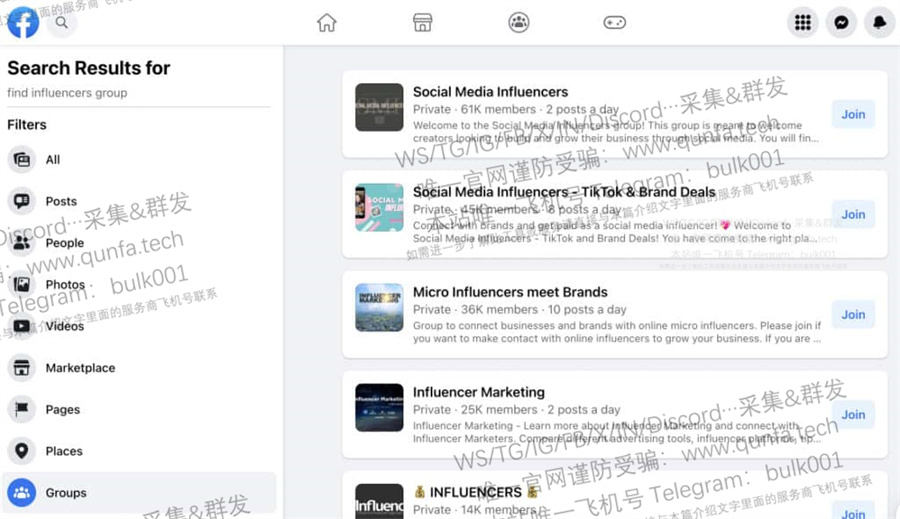Open Influencer Marketing group thumbnail
900x519 pixels.
[379, 407]
